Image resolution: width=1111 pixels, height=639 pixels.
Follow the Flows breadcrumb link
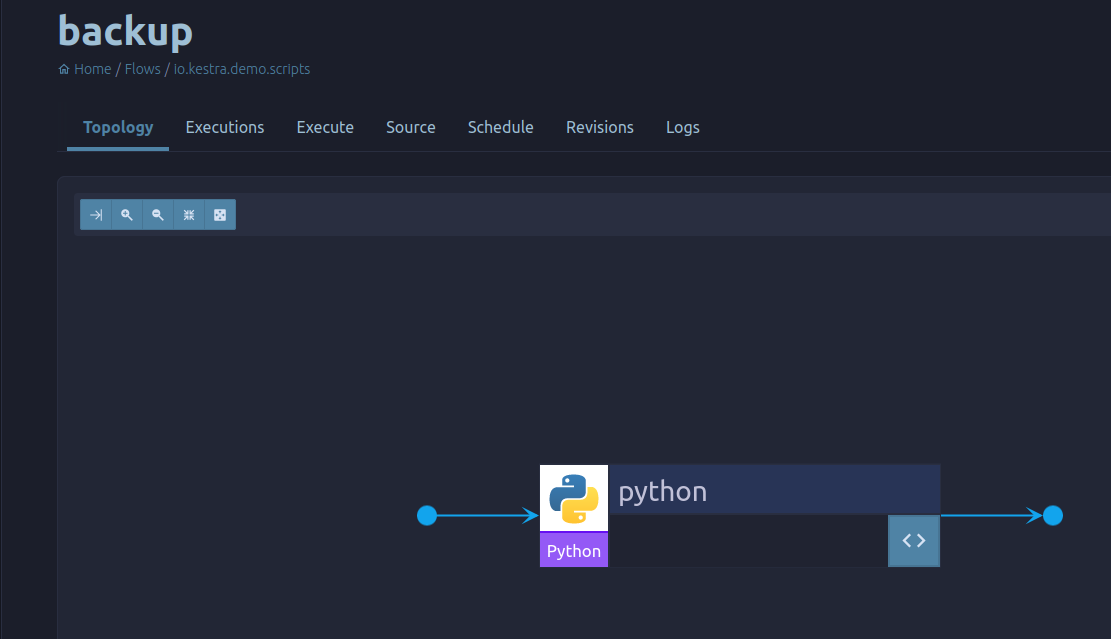click(142, 69)
